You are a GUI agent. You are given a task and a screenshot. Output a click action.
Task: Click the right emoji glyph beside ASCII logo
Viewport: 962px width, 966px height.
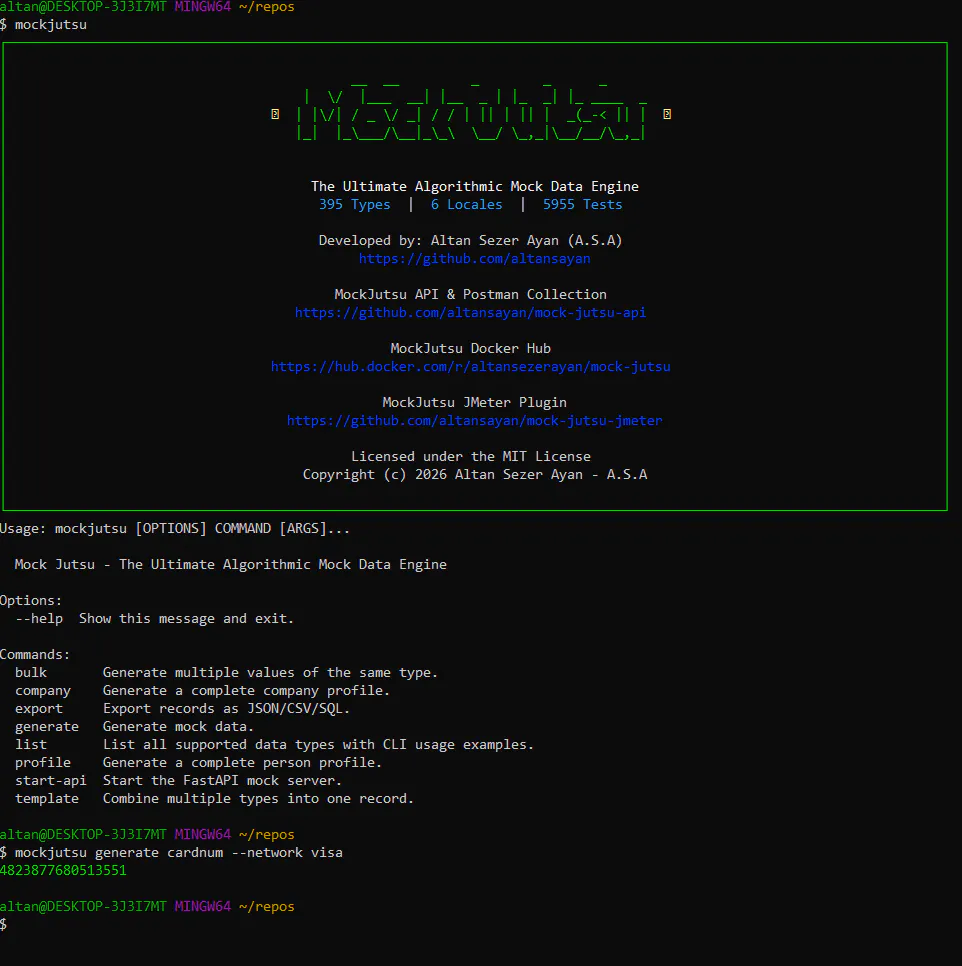point(667,114)
